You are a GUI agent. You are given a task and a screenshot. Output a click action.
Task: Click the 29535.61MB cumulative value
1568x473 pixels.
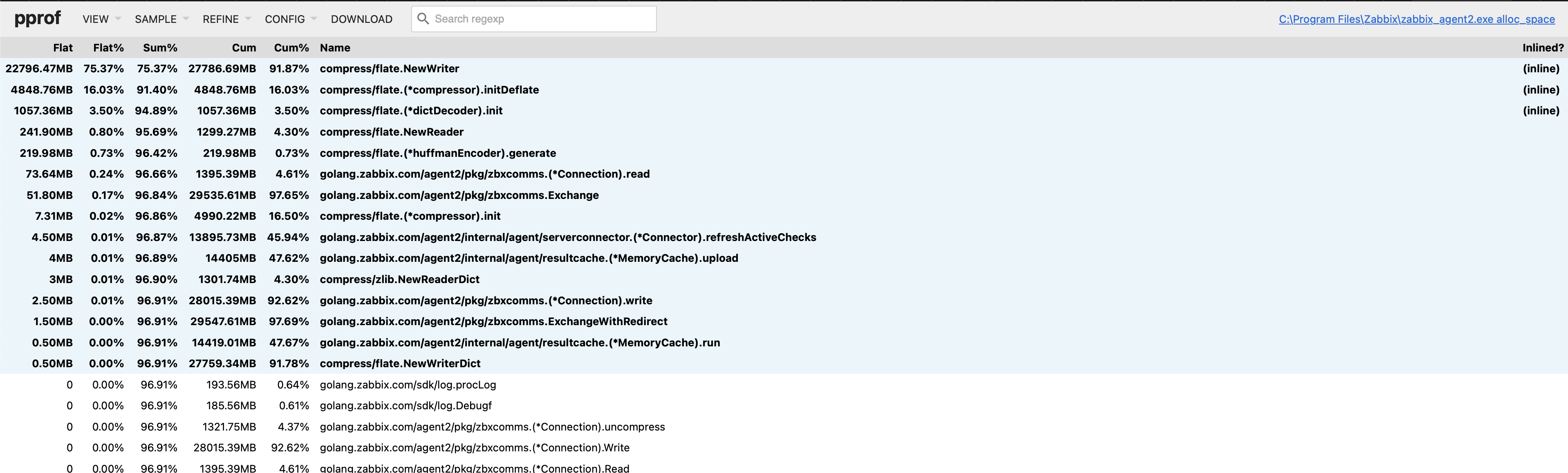222,195
